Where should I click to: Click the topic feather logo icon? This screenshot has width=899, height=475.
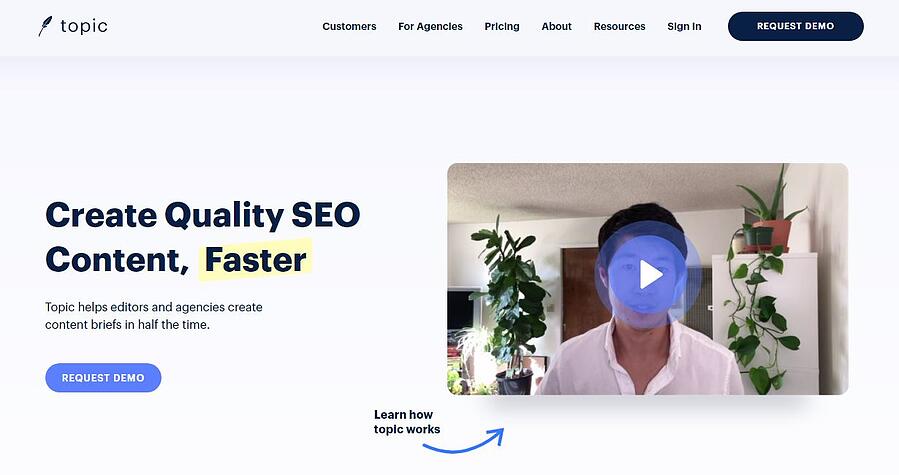click(x=45, y=26)
